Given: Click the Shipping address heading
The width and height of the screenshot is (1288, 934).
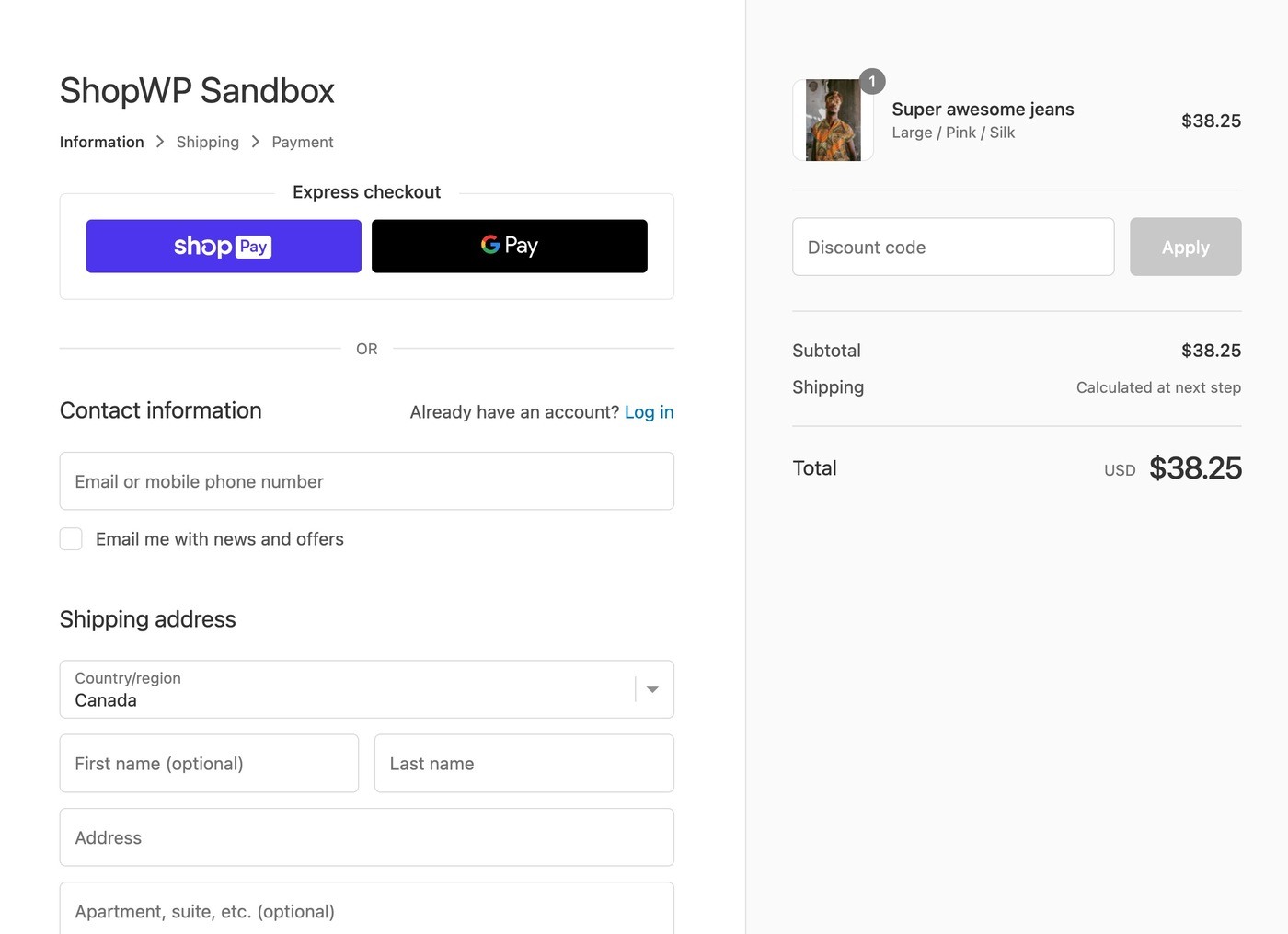Looking at the screenshot, I should [x=148, y=619].
